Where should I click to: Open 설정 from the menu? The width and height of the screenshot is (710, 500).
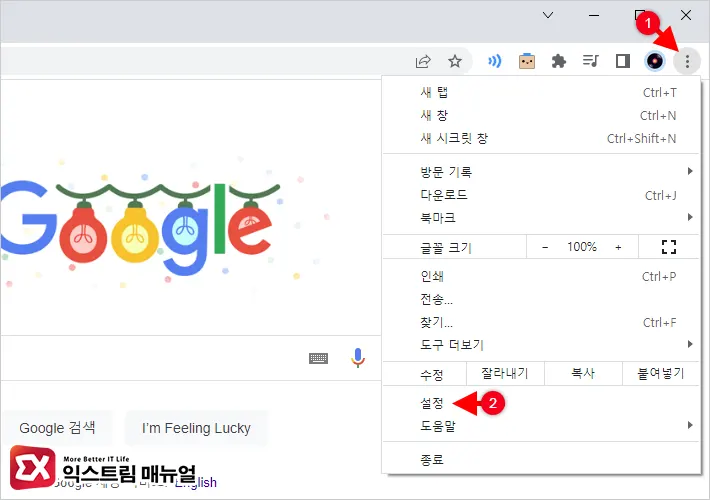(541, 403)
